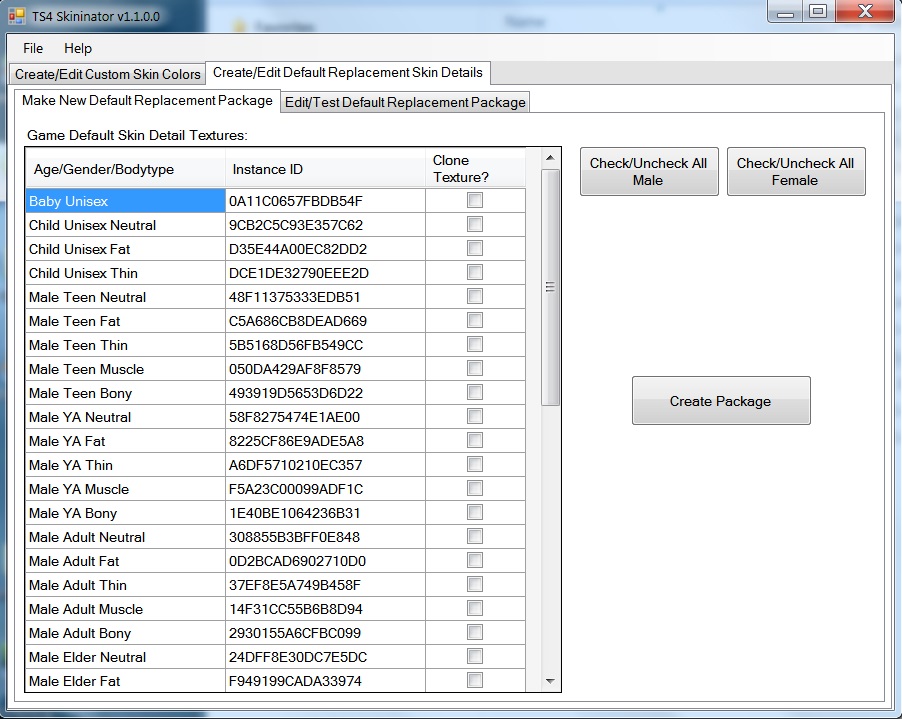
Task: Switch to Create/Edit Custom Skin Colors tab
Action: 108,74
